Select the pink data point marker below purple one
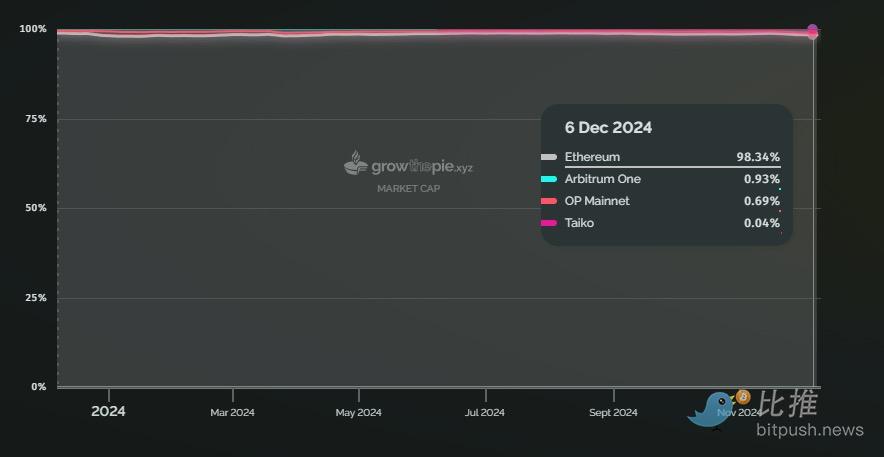The width and height of the screenshot is (884, 457). 812,35
